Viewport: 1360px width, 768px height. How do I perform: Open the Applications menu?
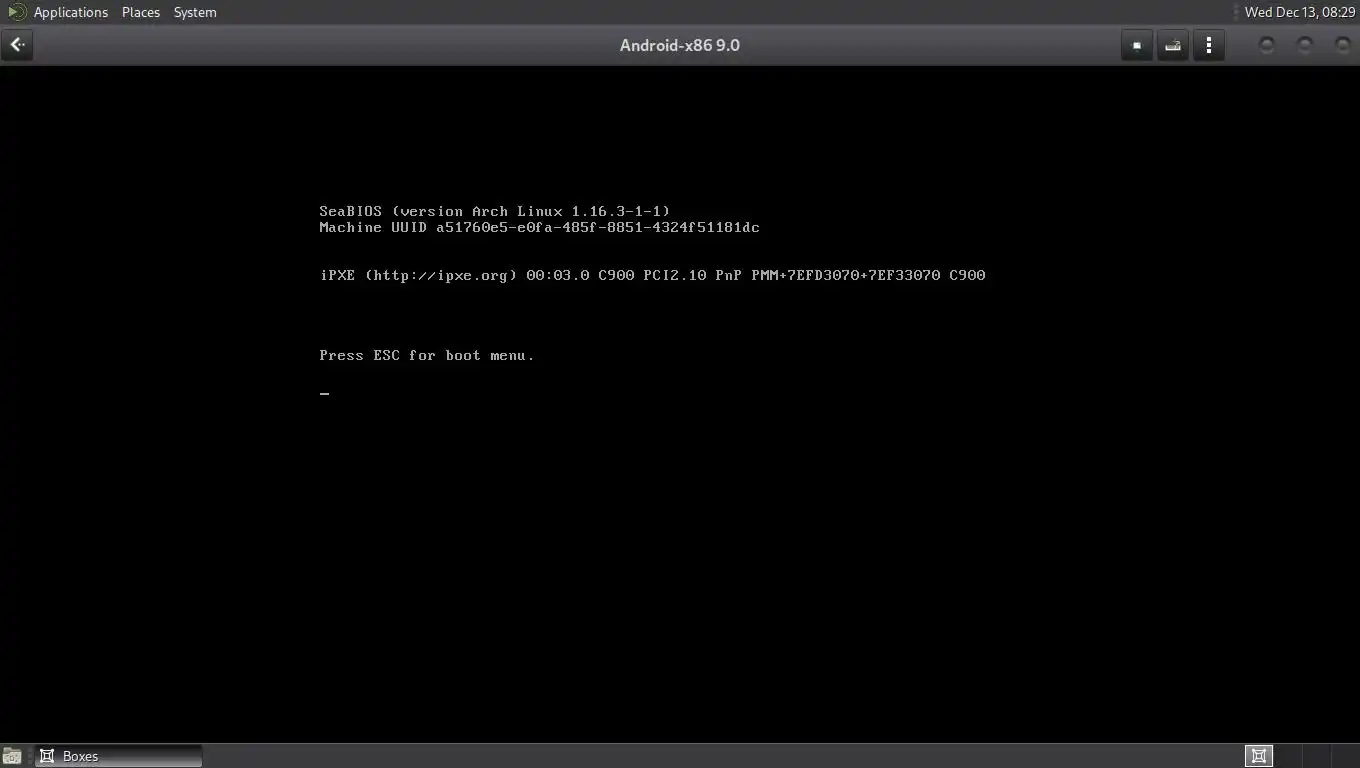click(70, 12)
